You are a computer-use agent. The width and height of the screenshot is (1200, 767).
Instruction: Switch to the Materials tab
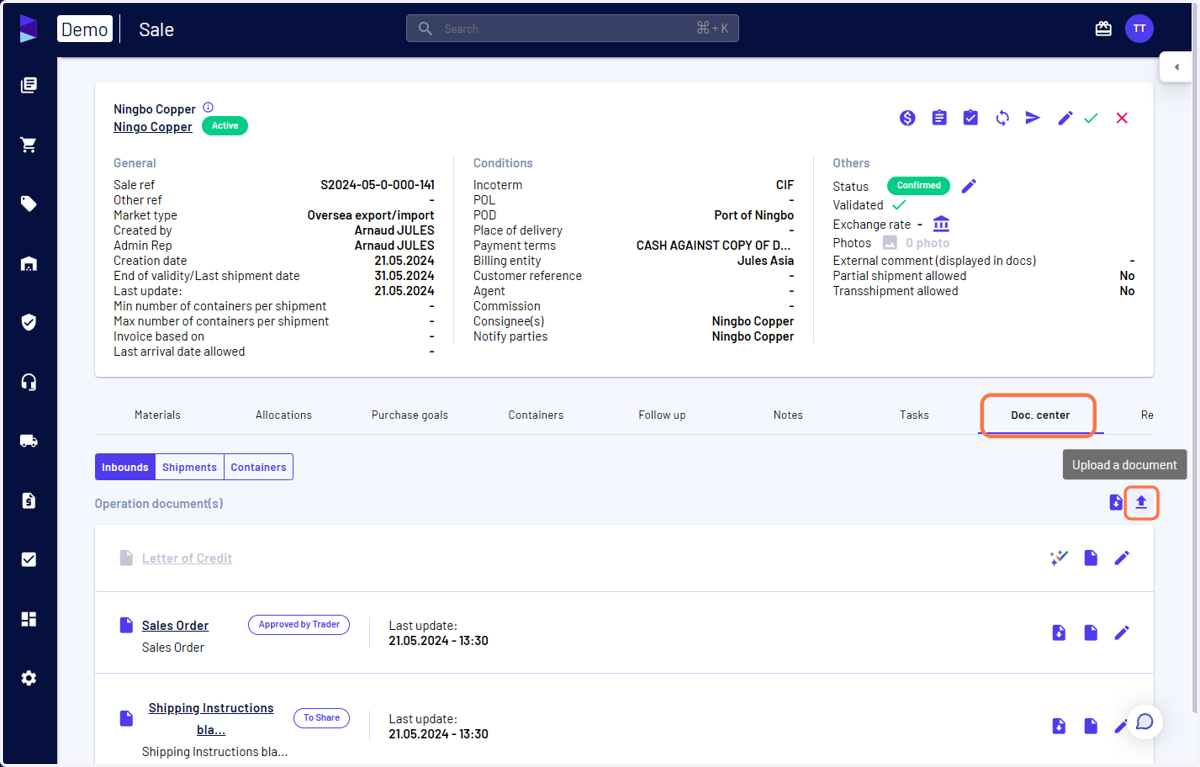[x=157, y=415]
